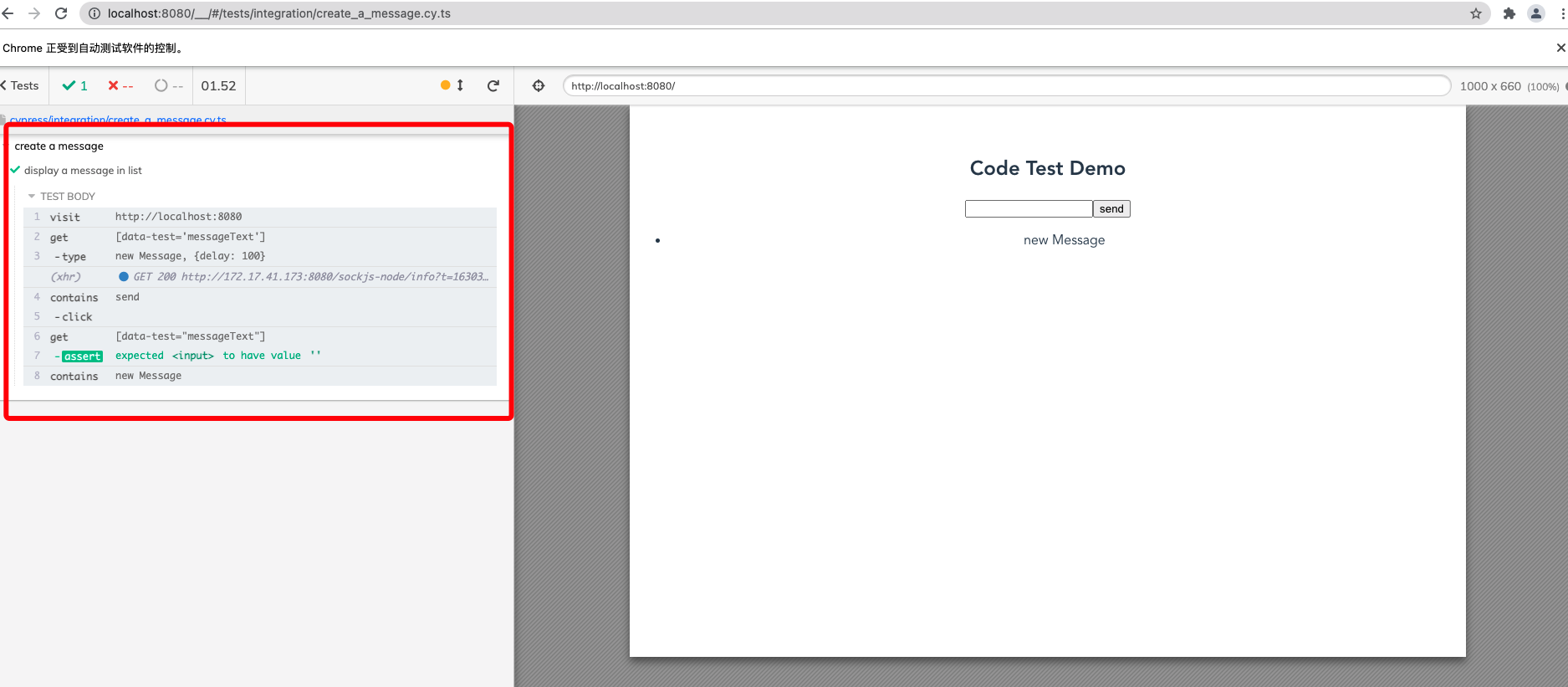Collapse the TEST BODY section
Viewport: 1568px width, 687px height.
[62, 196]
